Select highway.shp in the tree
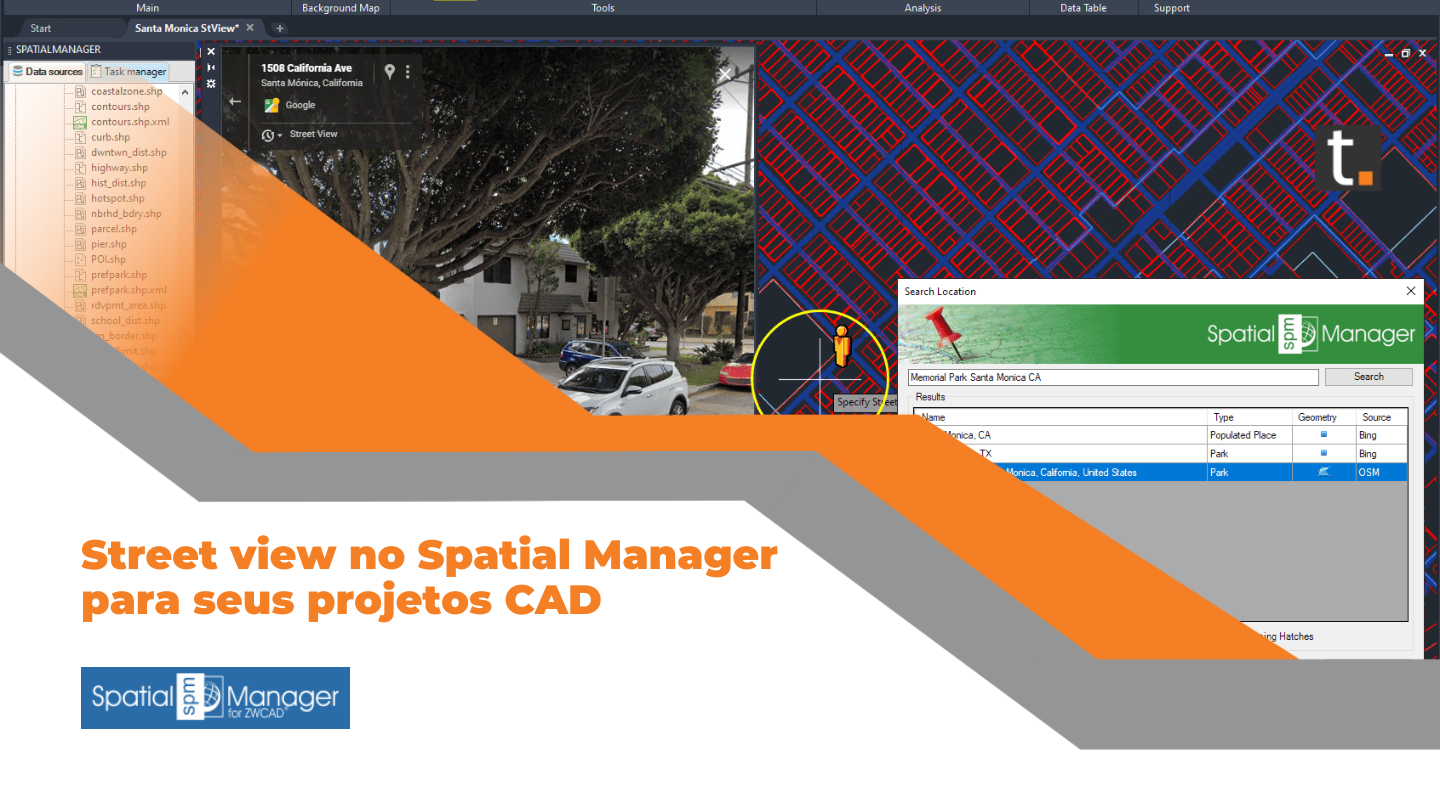 [119, 168]
